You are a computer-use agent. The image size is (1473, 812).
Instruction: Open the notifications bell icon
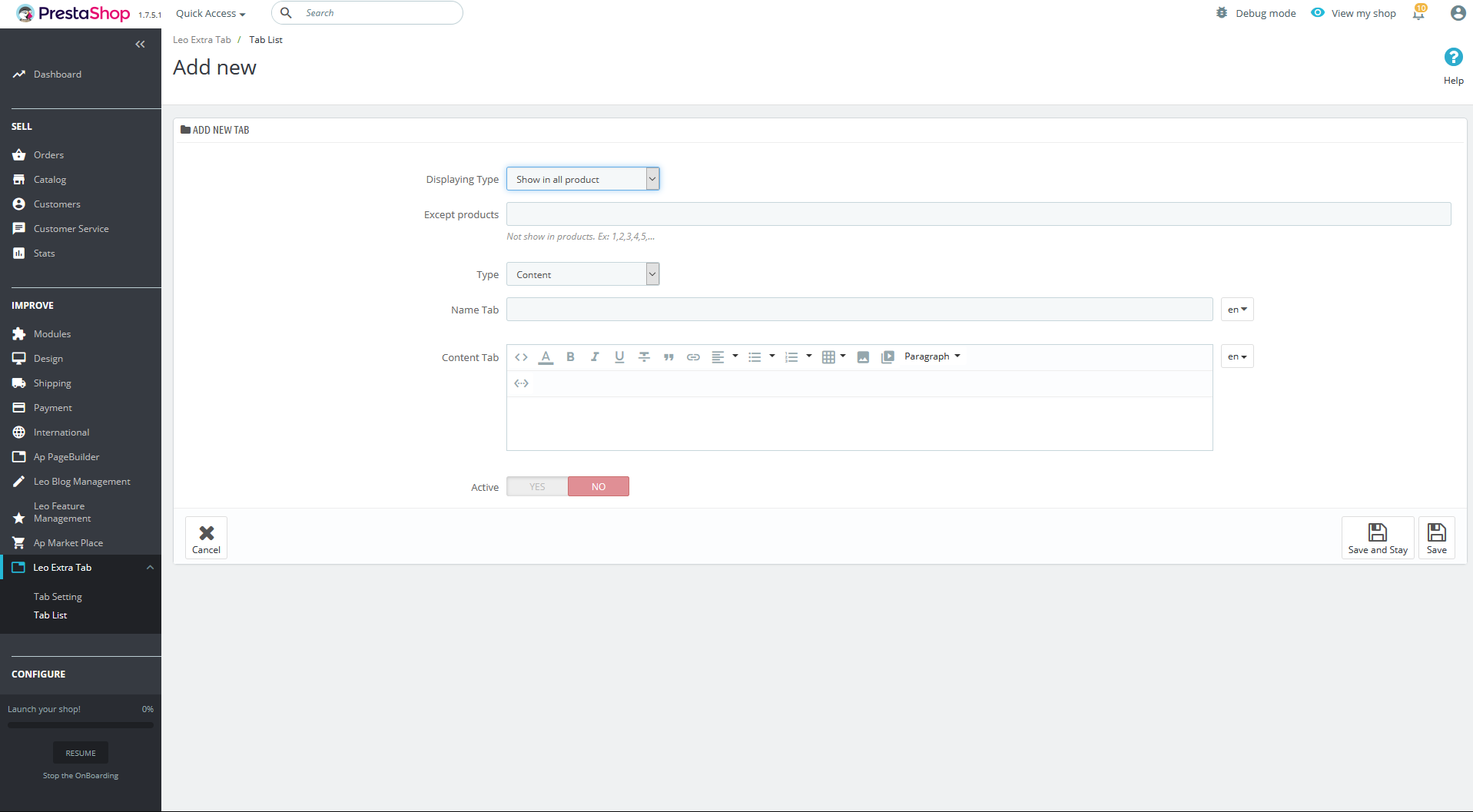pos(1418,13)
